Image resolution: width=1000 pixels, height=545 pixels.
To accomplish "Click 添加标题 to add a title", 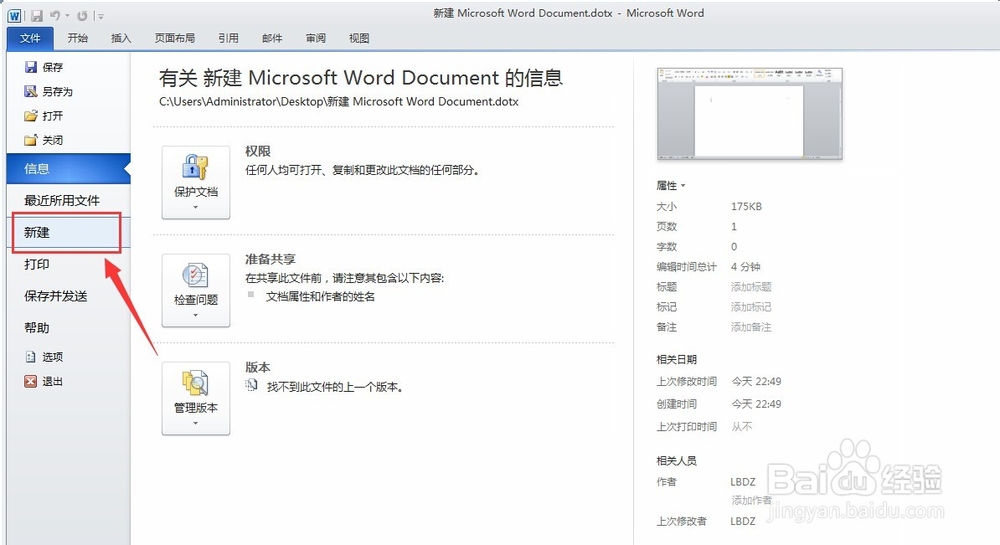I will [x=751, y=287].
